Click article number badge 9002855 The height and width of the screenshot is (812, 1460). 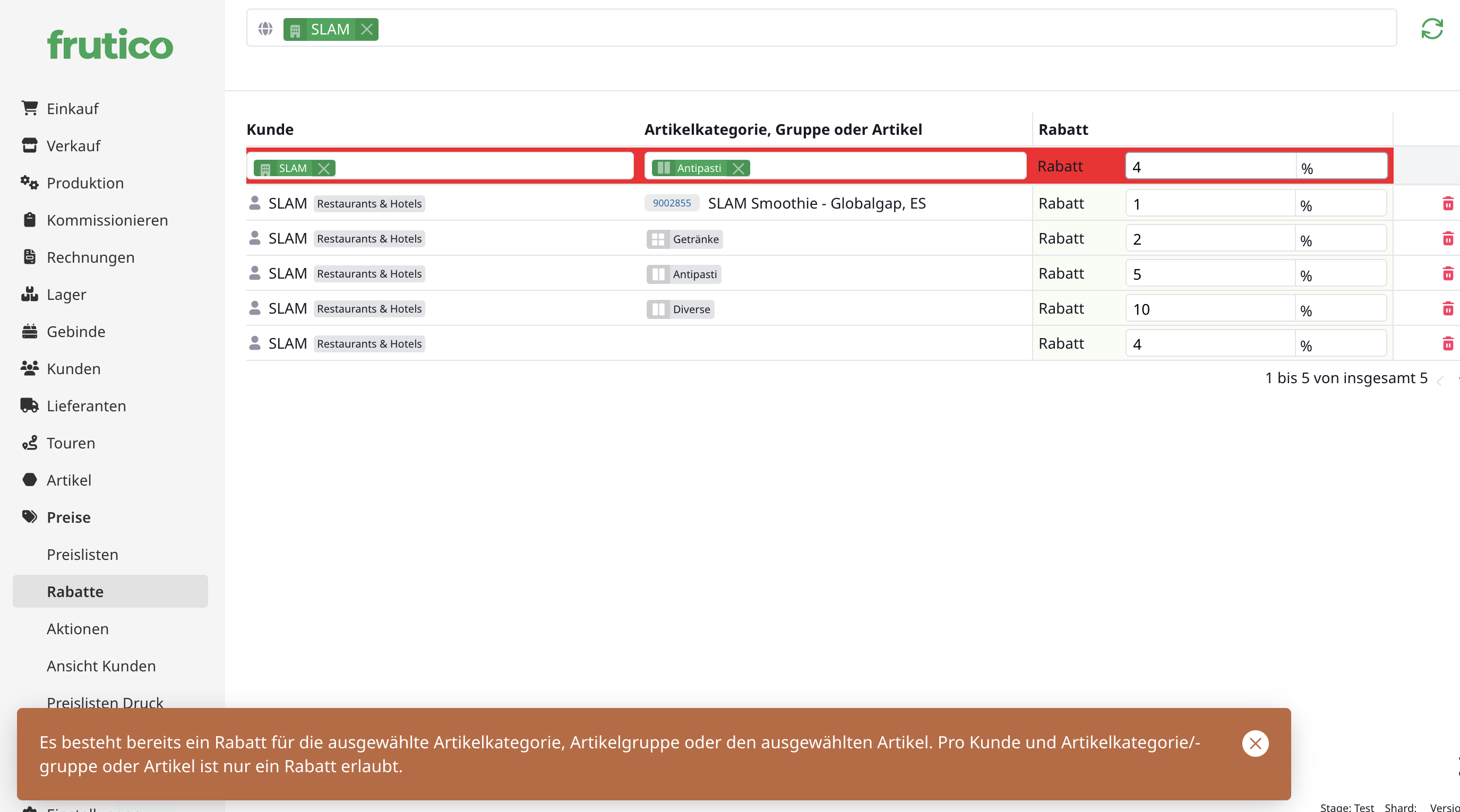click(x=671, y=203)
